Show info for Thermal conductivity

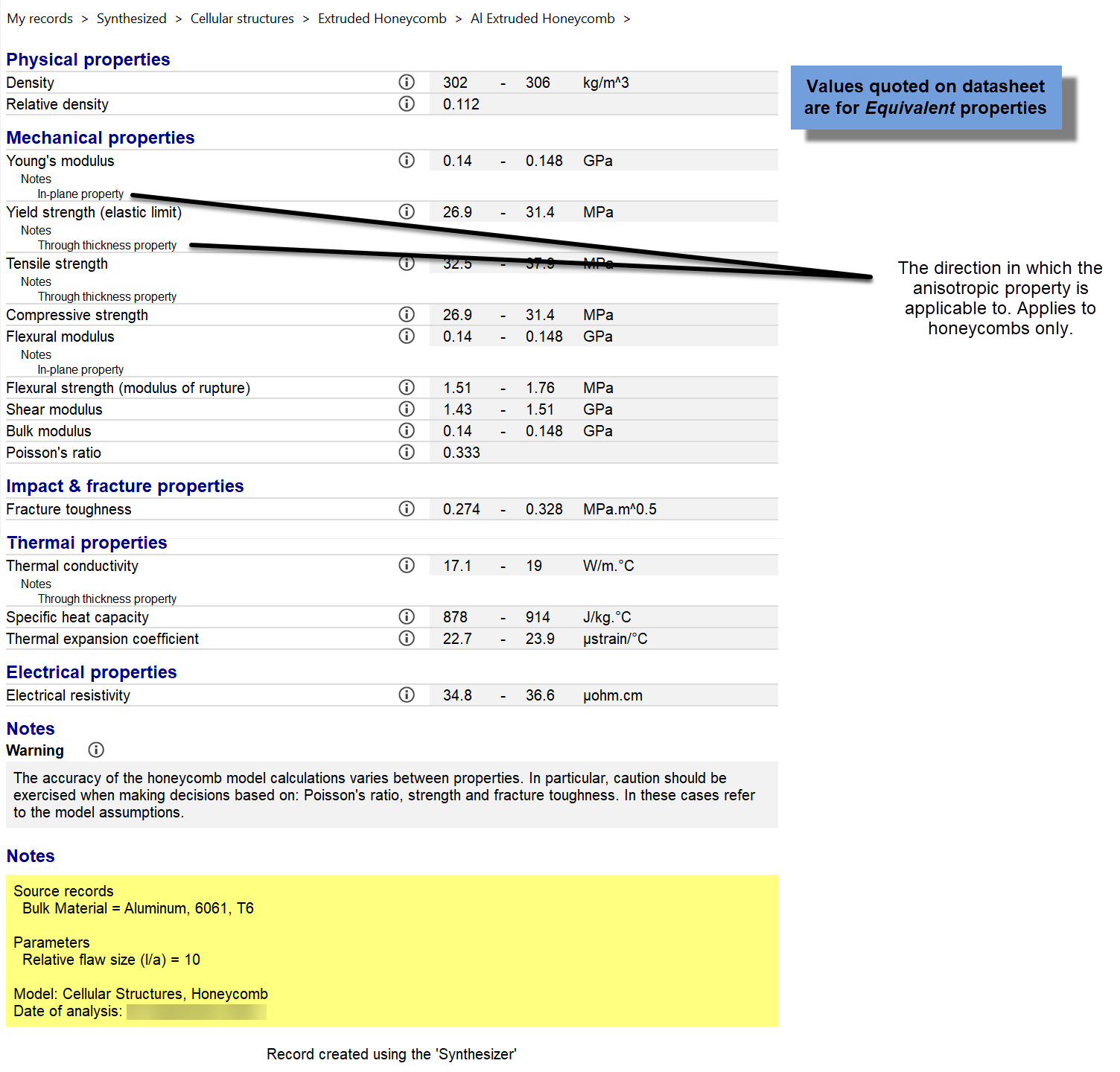coord(407,565)
